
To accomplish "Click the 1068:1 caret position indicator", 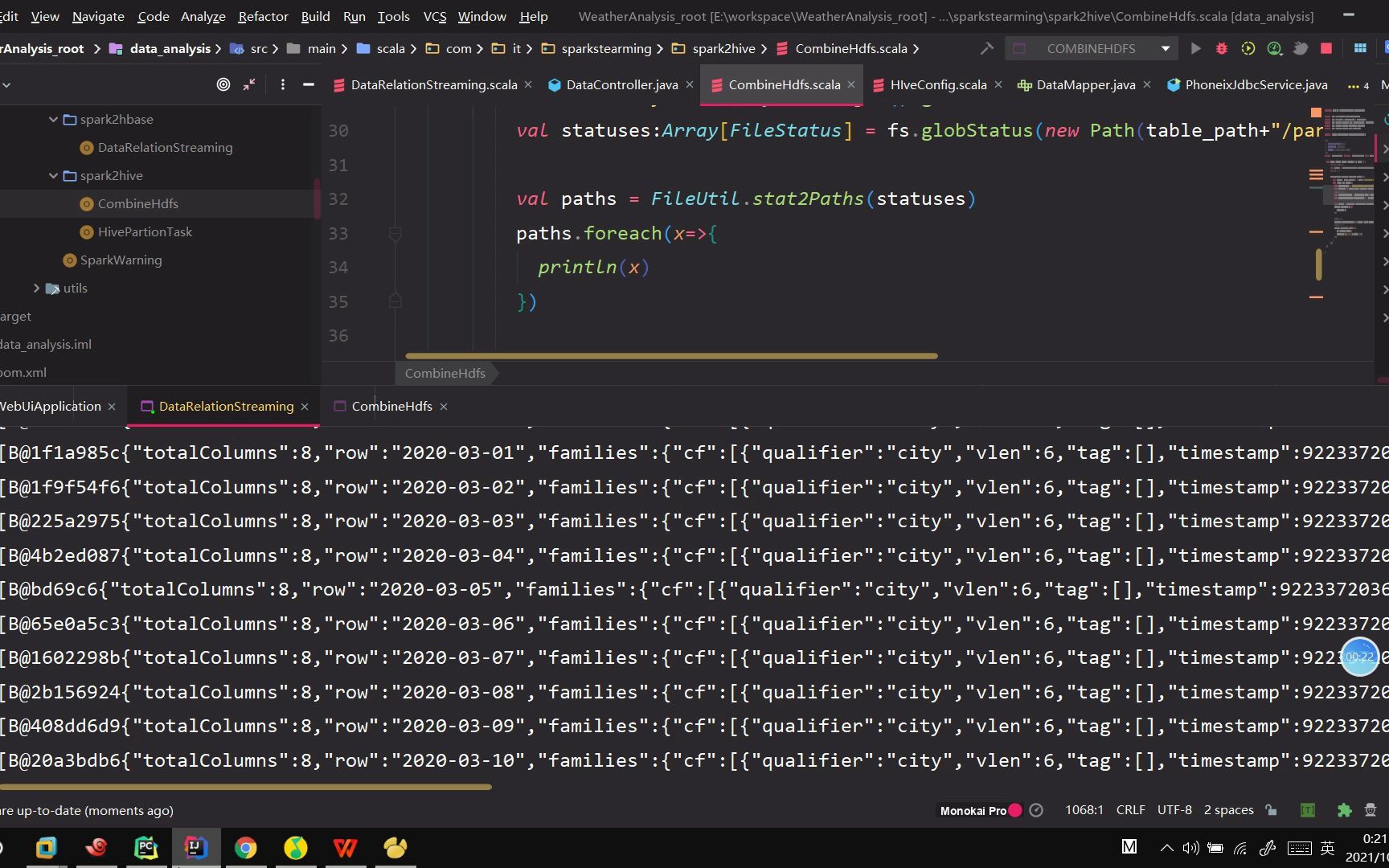I will click(x=1084, y=810).
